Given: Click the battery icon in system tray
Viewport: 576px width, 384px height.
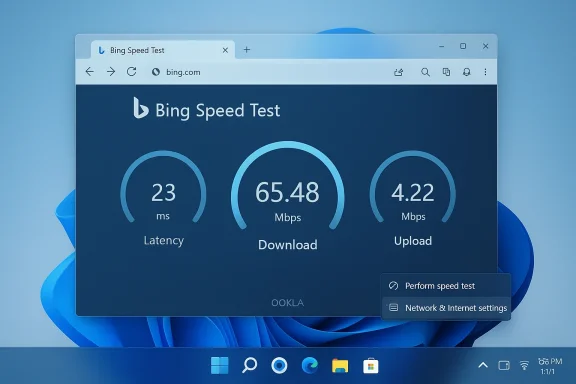Looking at the screenshot, I should tap(504, 365).
